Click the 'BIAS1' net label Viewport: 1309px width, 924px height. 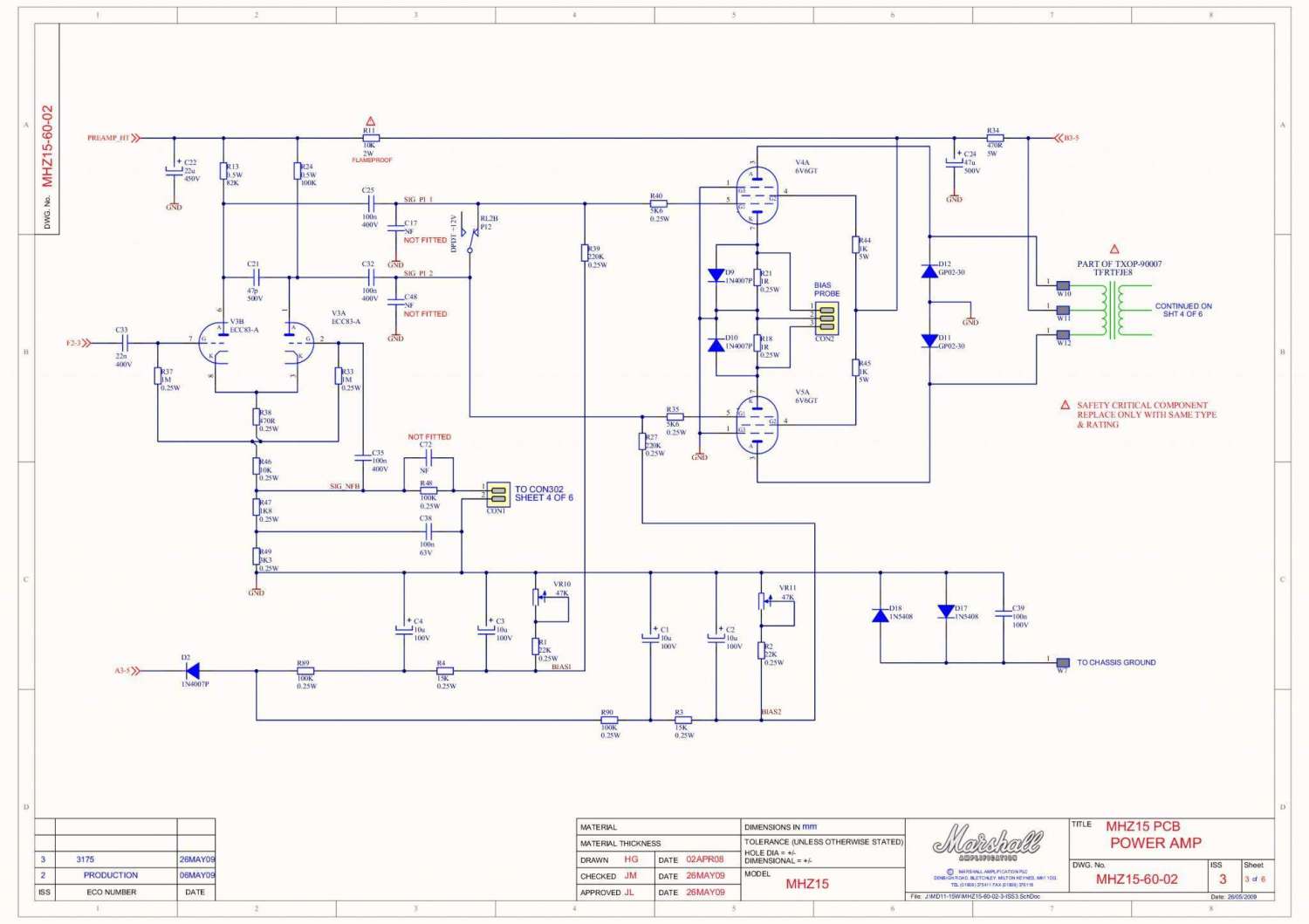(x=561, y=667)
